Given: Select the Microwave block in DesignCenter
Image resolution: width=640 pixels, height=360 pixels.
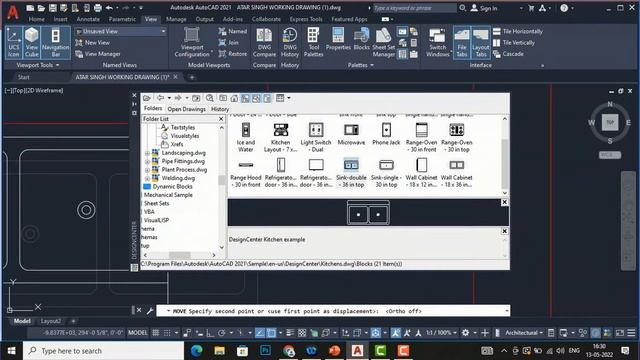Looking at the screenshot, I should [x=351, y=134].
